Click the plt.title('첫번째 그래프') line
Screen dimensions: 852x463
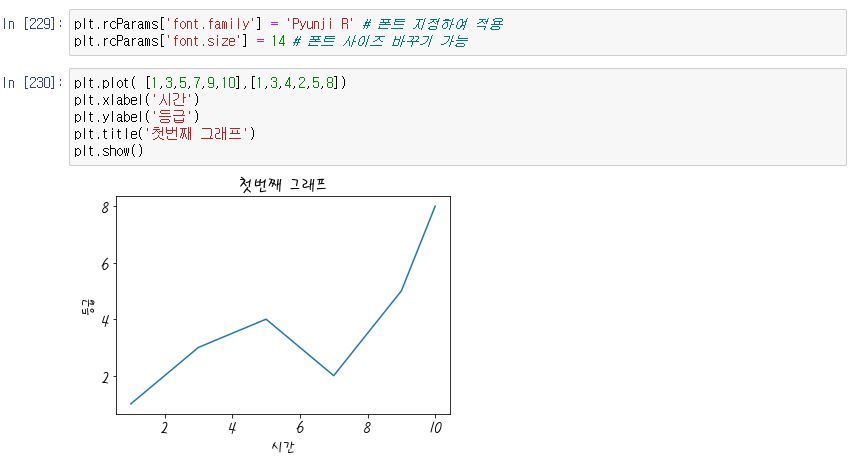click(165, 134)
